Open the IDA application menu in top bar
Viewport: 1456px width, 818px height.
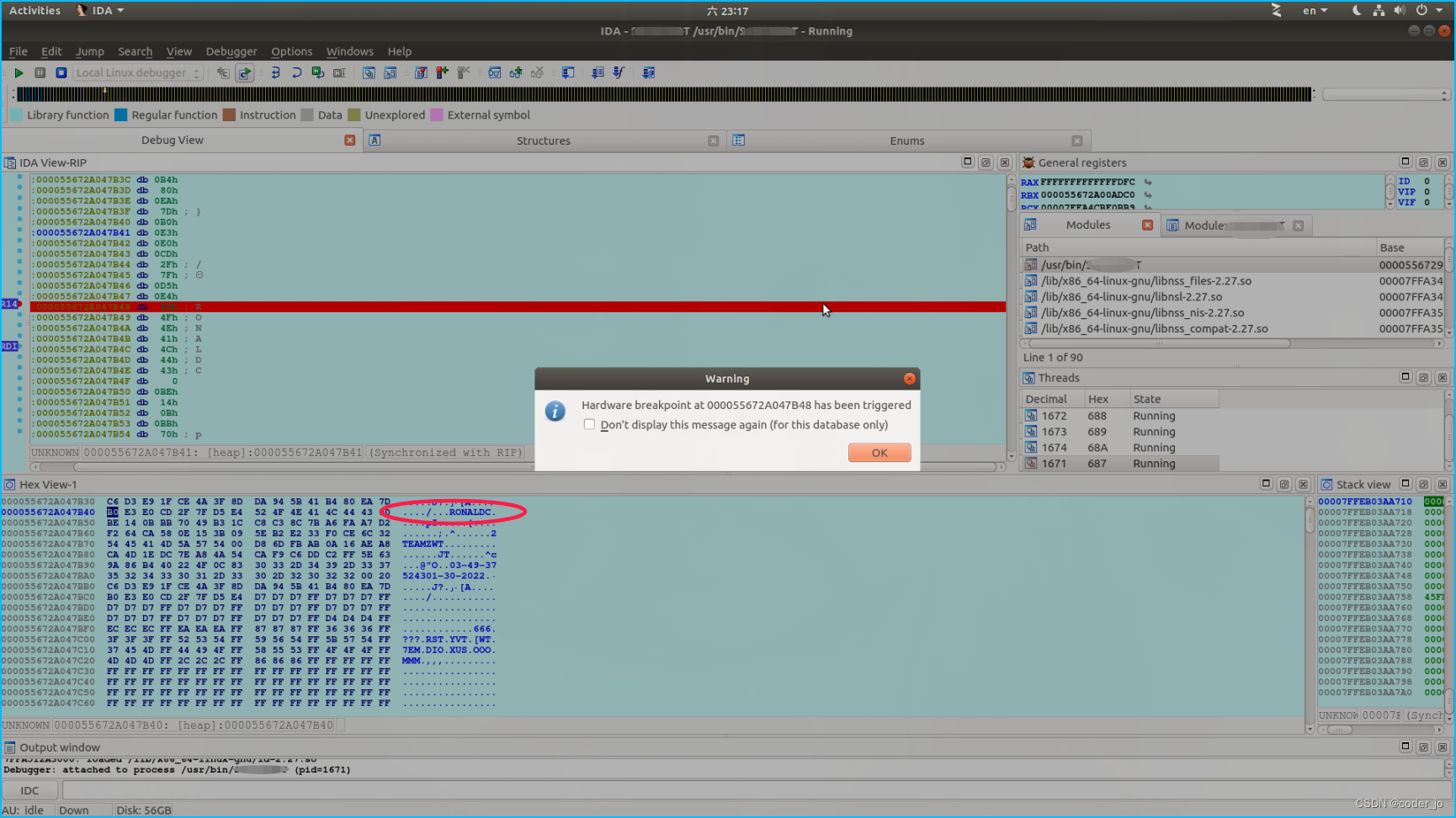pos(101,11)
